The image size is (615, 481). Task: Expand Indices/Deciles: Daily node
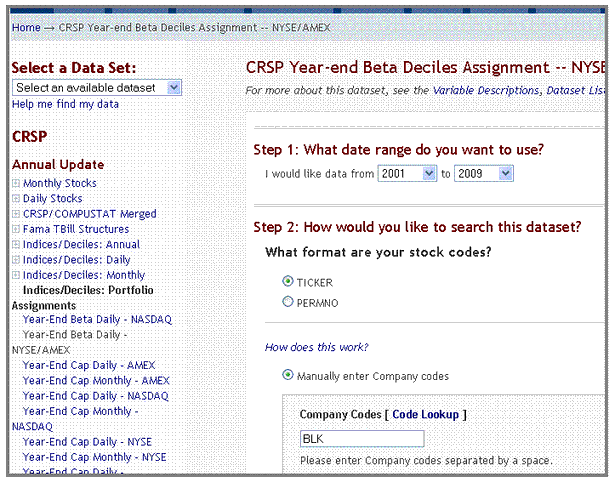point(16,260)
